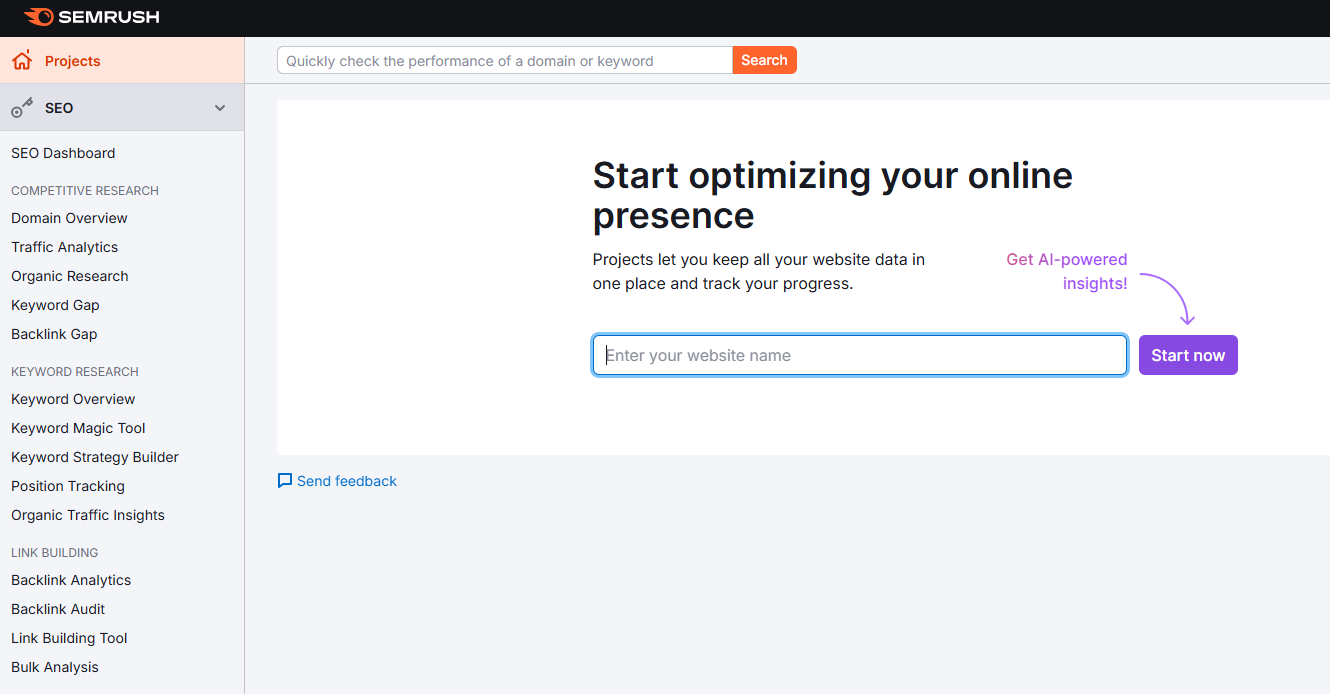Select Bulk Analysis from Link Building
Viewport: 1330px width, 694px height.
coord(54,666)
